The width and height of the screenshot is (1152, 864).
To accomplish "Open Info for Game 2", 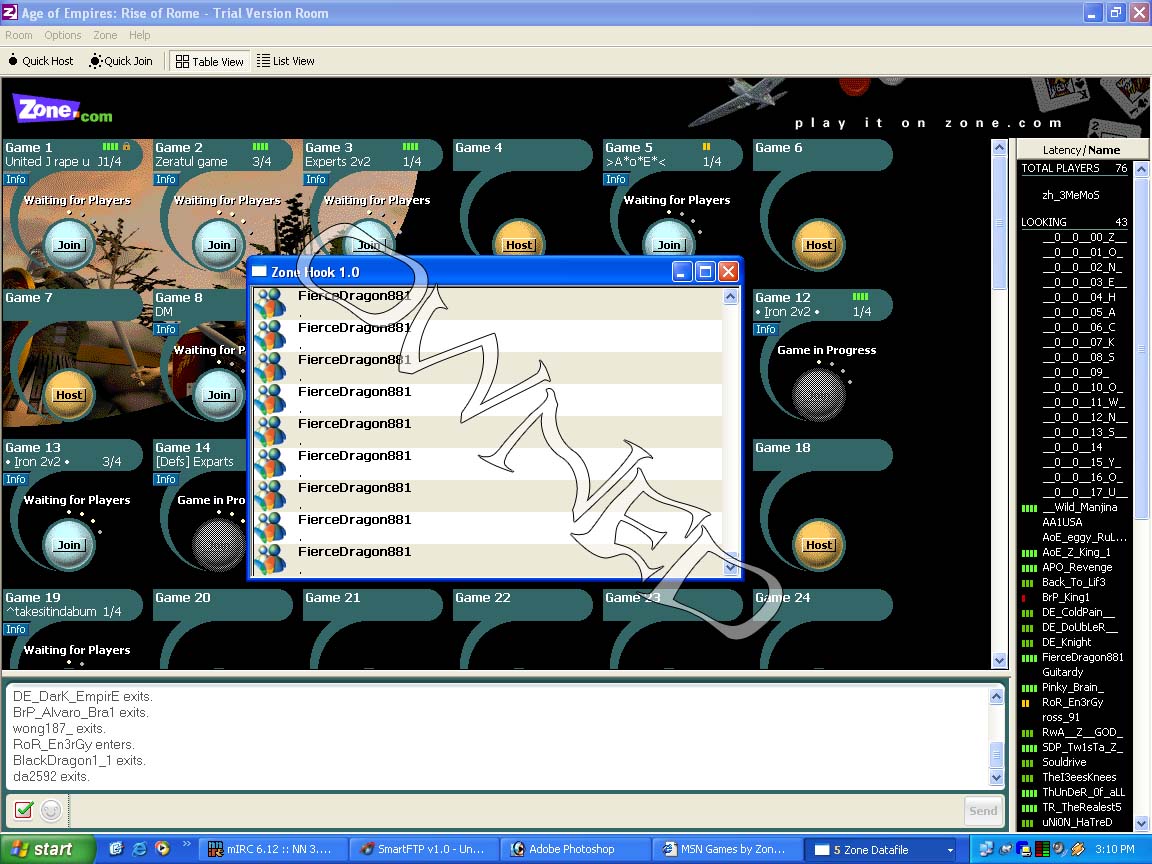I will tap(165, 179).
